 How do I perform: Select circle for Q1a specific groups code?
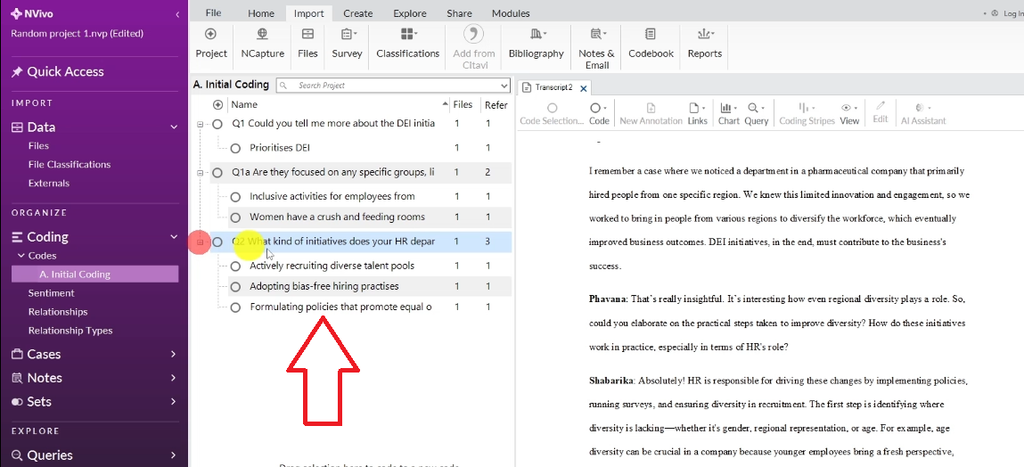(218, 172)
